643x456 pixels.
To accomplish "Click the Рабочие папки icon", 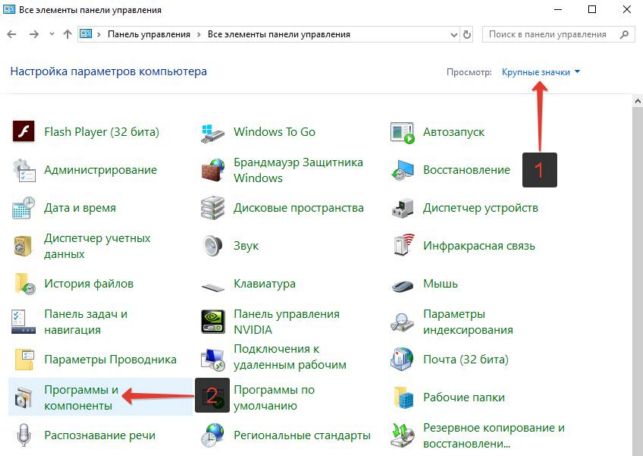I will [x=404, y=397].
